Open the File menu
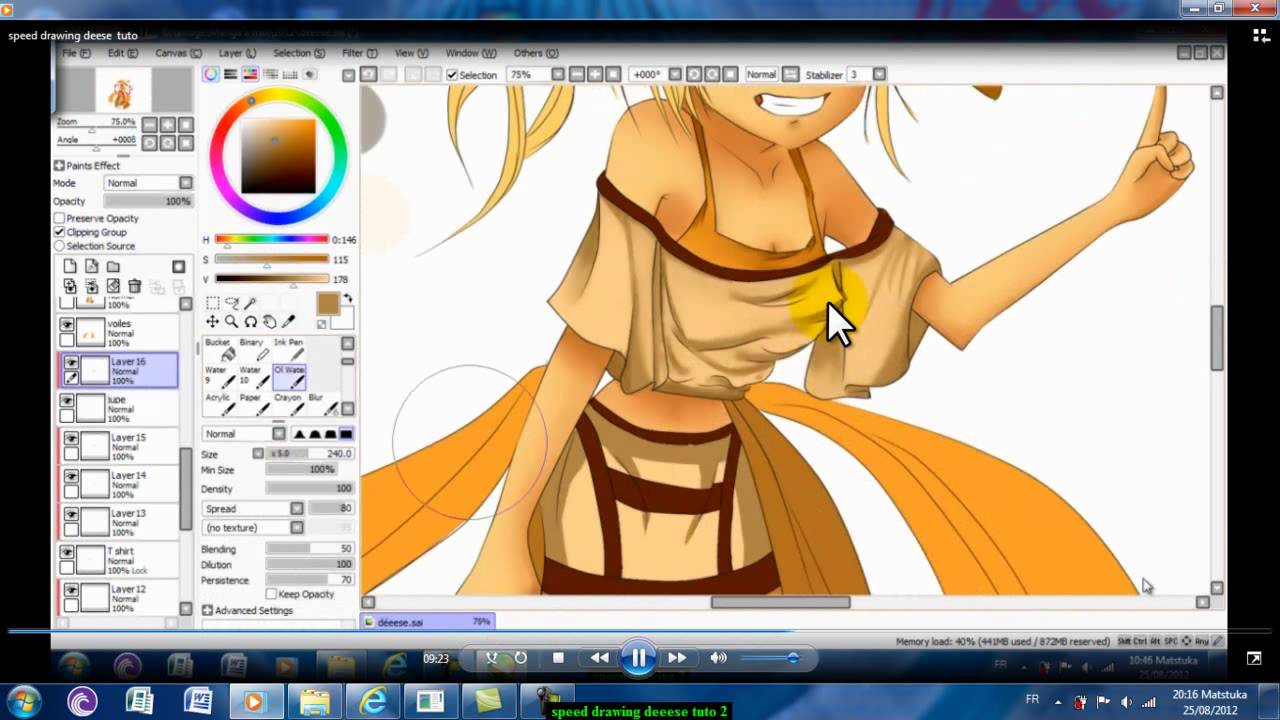 point(75,53)
